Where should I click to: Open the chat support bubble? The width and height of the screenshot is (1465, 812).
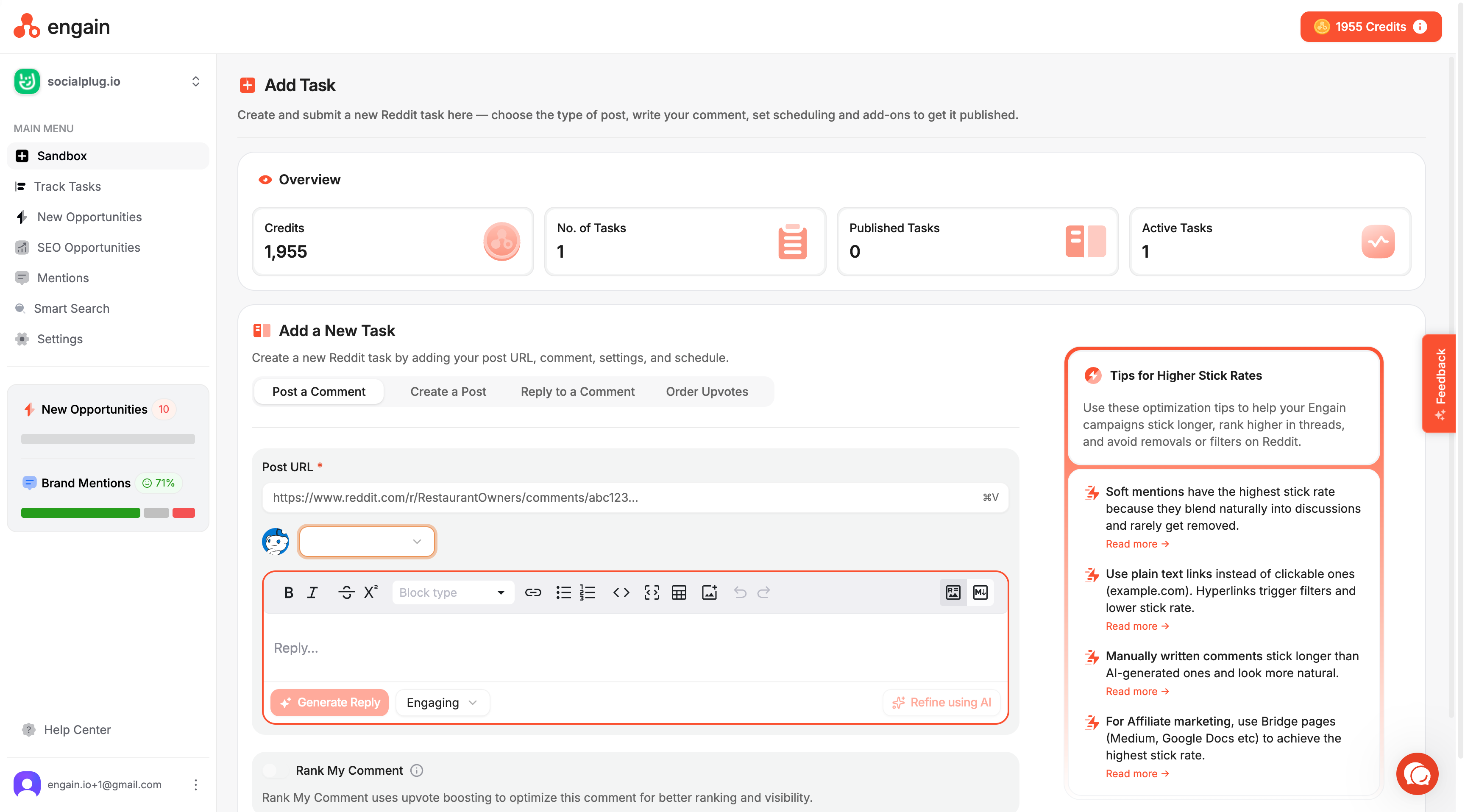coord(1417,773)
